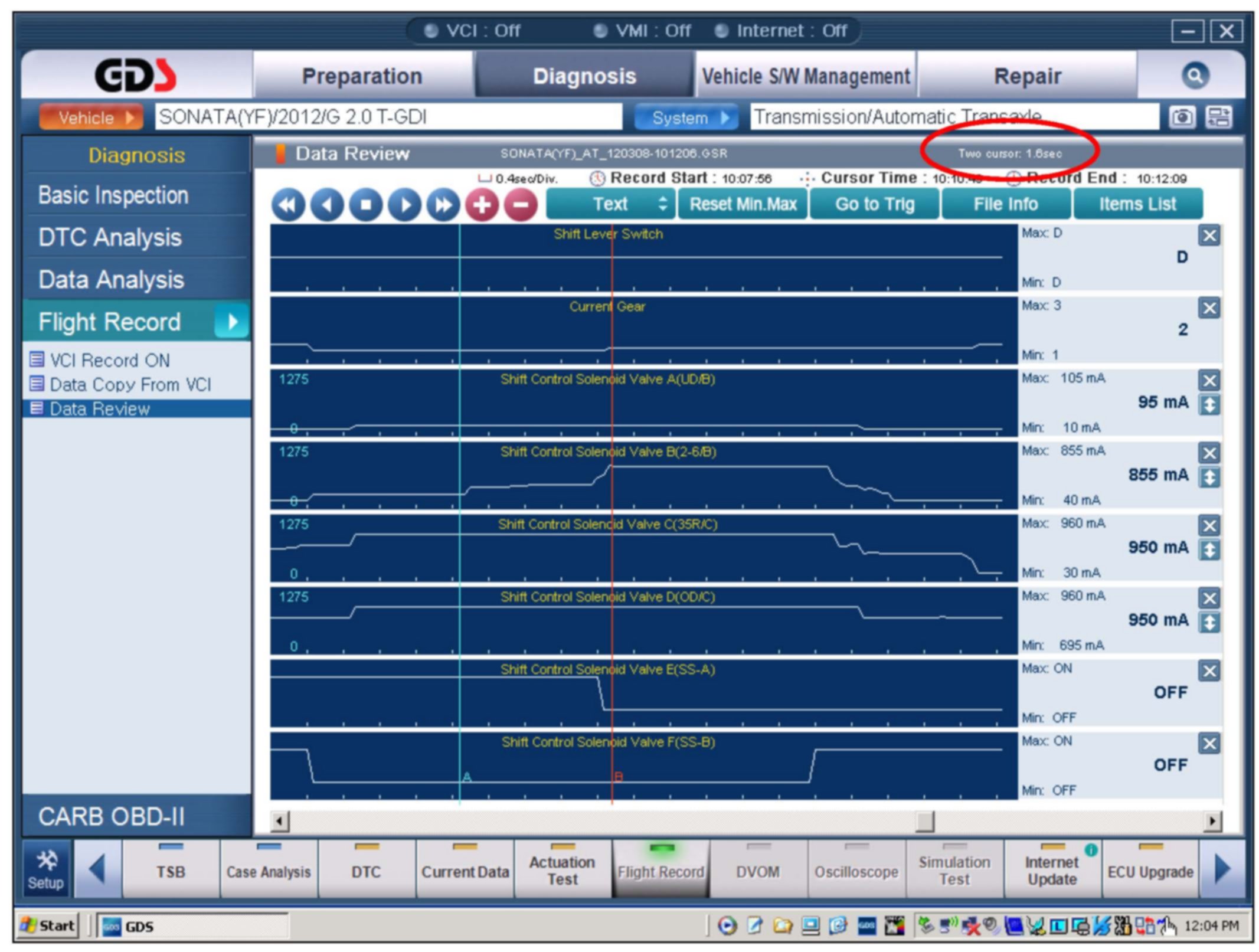This screenshot has width=1259, height=952.
Task: Zoom in with the red plus icon
Action: click(482, 205)
